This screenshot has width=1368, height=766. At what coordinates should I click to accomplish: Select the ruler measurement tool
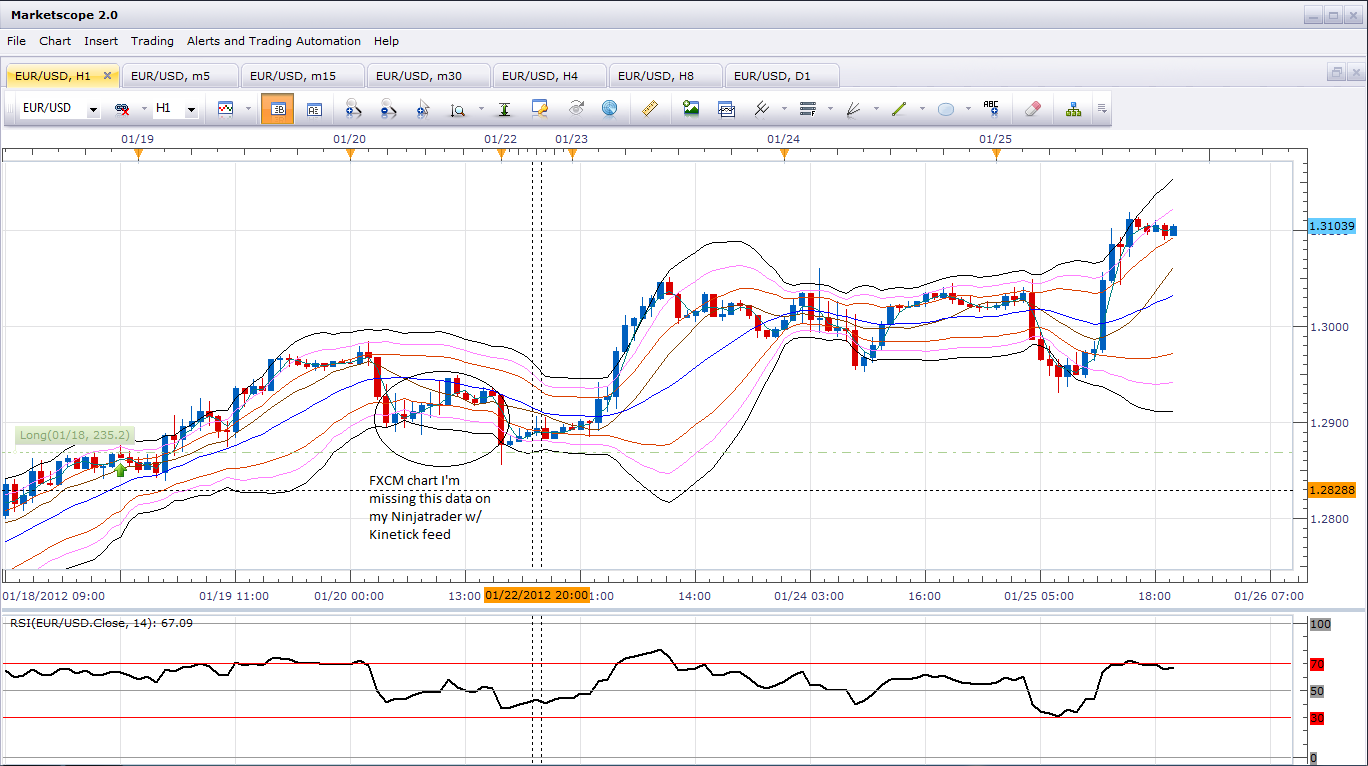[x=649, y=109]
